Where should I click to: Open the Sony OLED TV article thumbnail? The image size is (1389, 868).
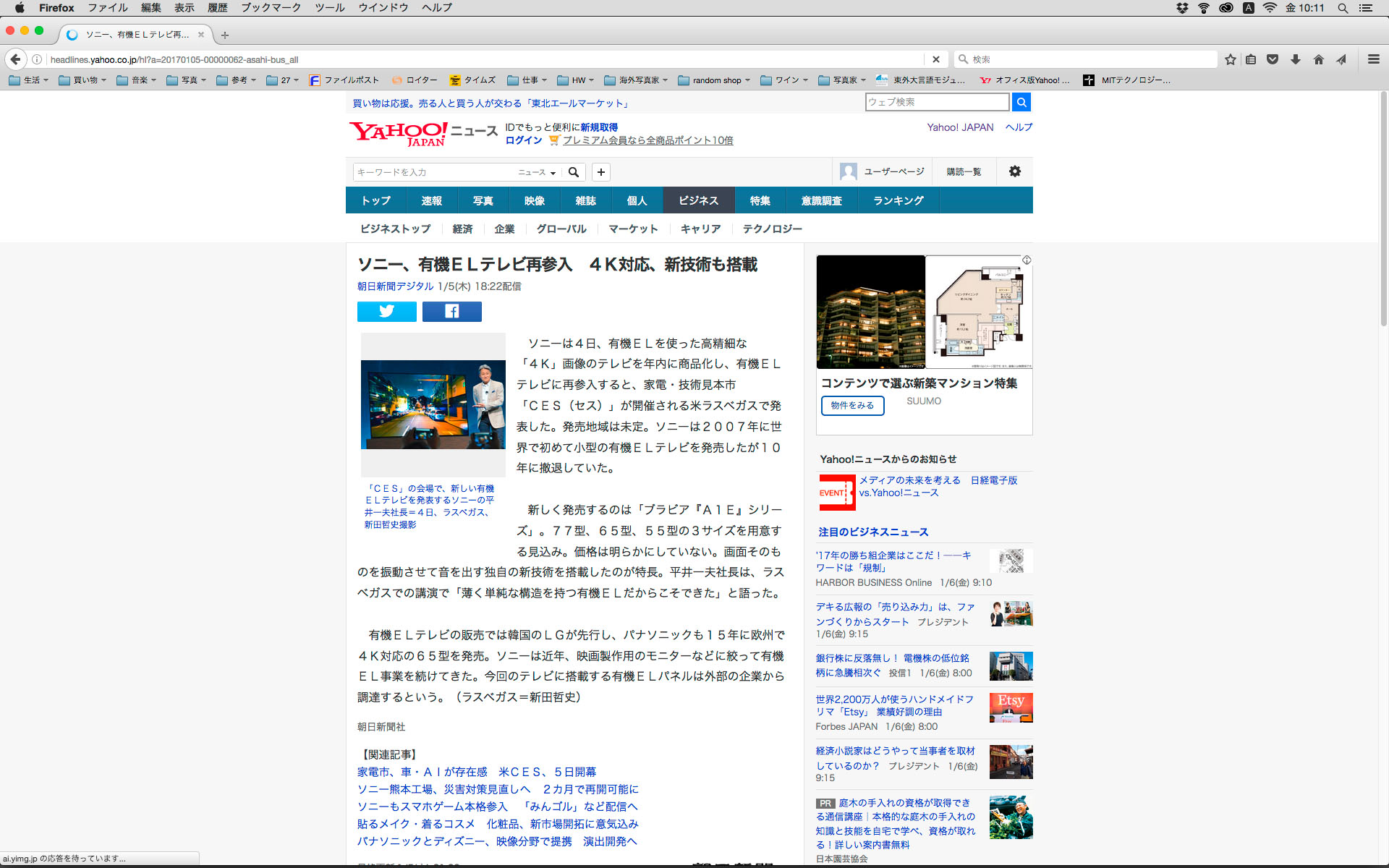433,404
